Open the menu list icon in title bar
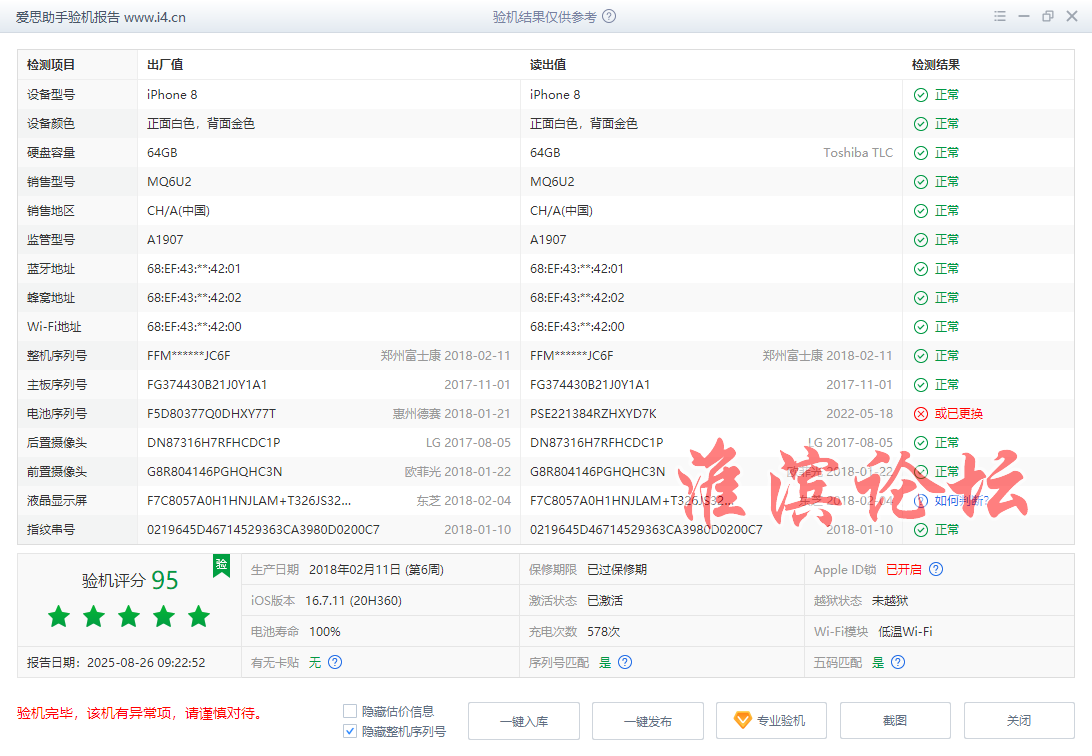Viewport: 1092px width, 756px height. [999, 16]
